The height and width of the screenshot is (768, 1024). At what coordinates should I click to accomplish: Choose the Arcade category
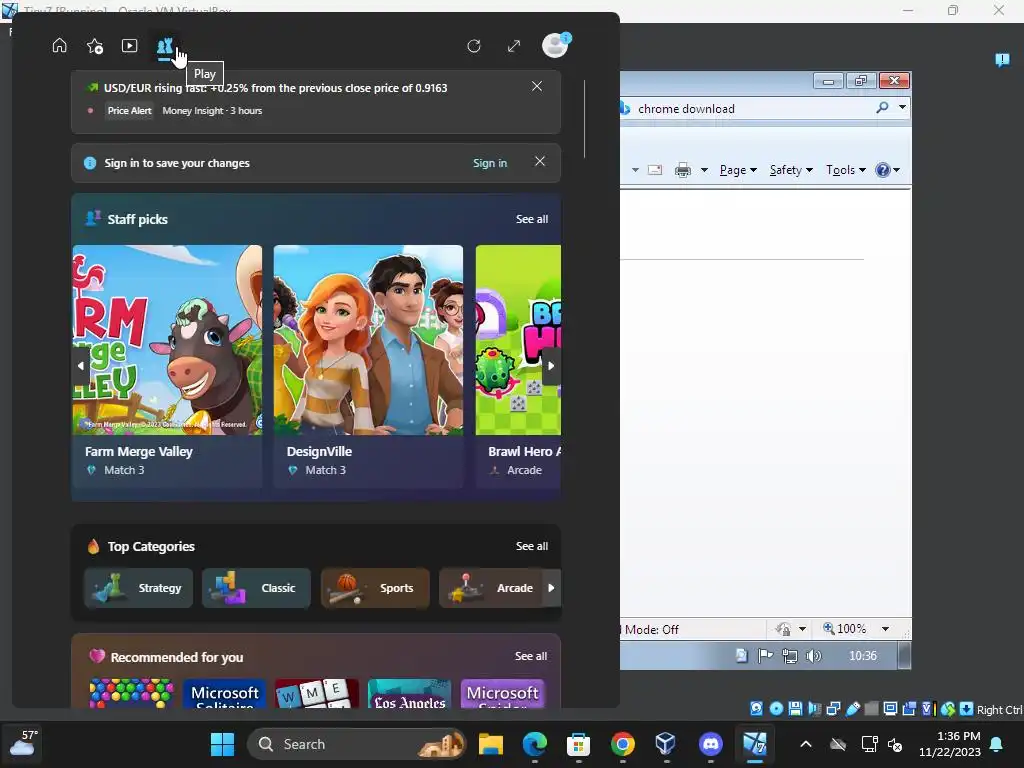pos(491,588)
